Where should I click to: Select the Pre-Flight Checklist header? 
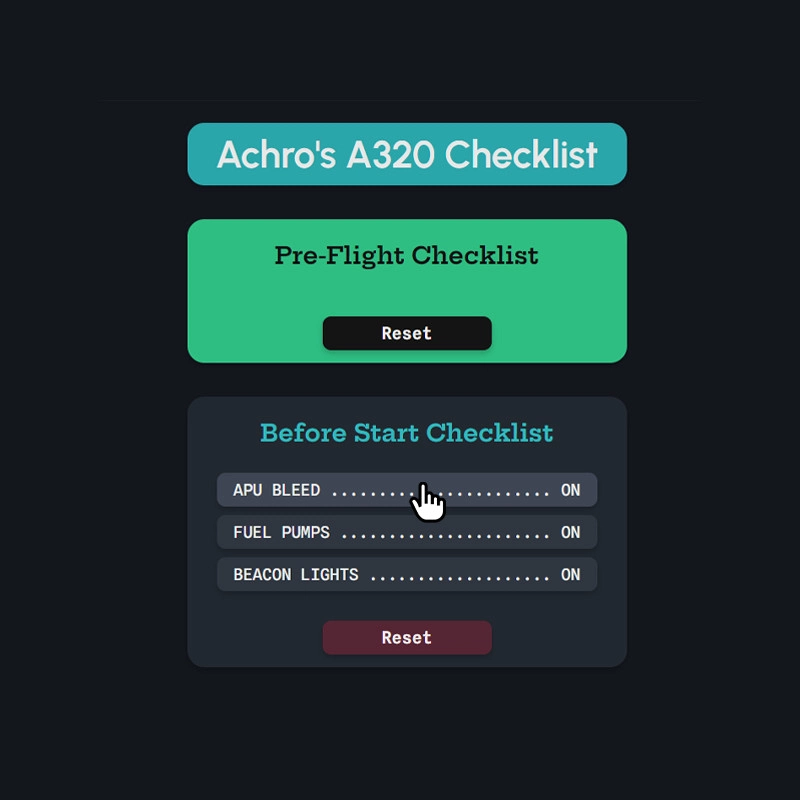pyautogui.click(x=407, y=255)
